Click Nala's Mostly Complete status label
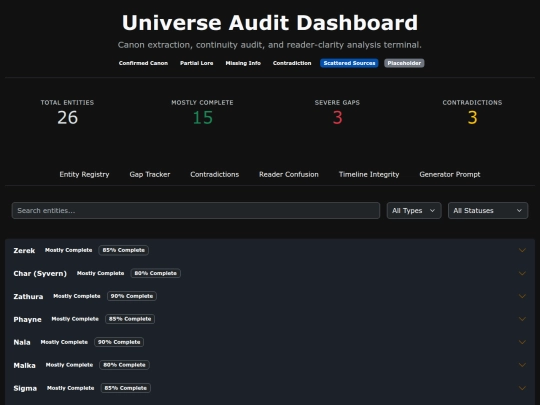540x405 pixels. point(64,342)
